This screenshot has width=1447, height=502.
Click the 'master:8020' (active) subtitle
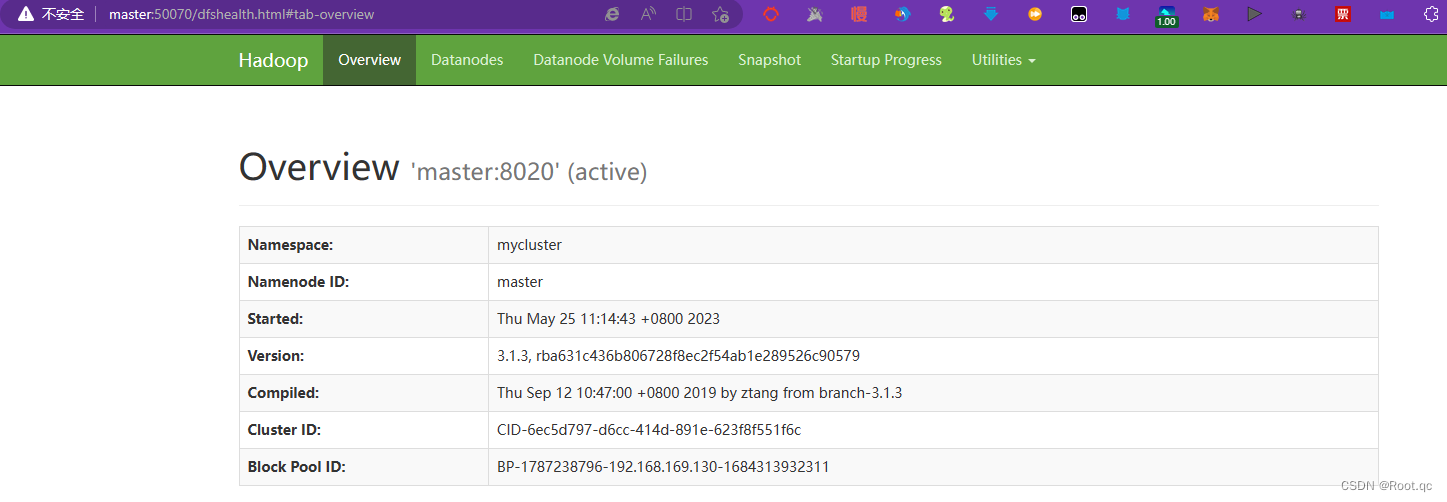(x=529, y=172)
